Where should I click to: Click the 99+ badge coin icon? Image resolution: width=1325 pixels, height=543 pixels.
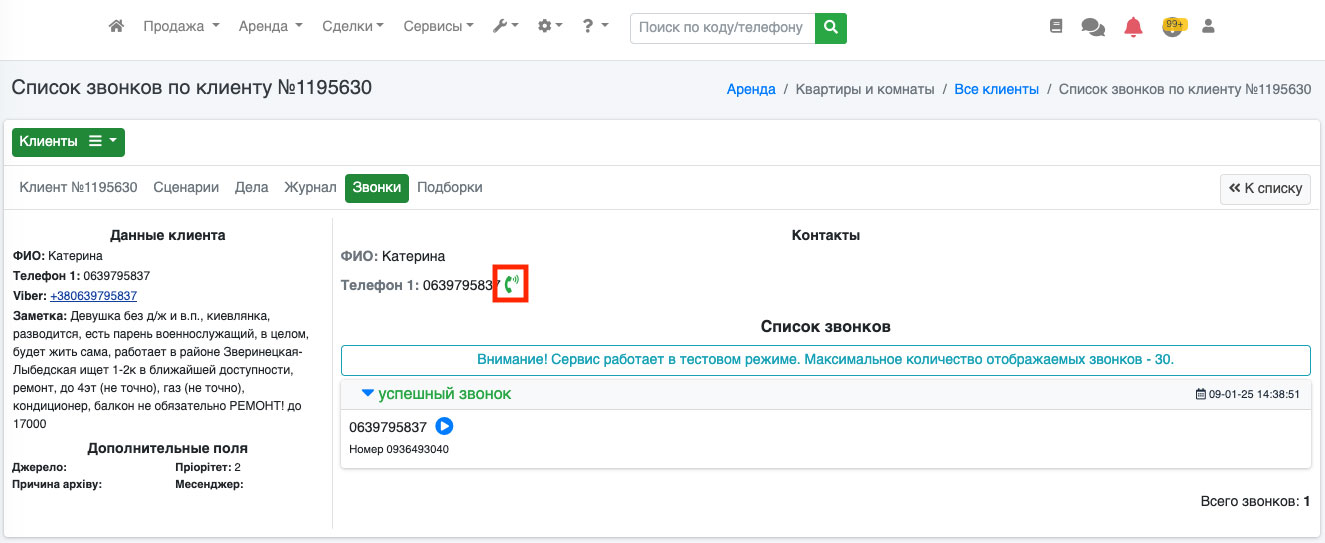[1172, 27]
